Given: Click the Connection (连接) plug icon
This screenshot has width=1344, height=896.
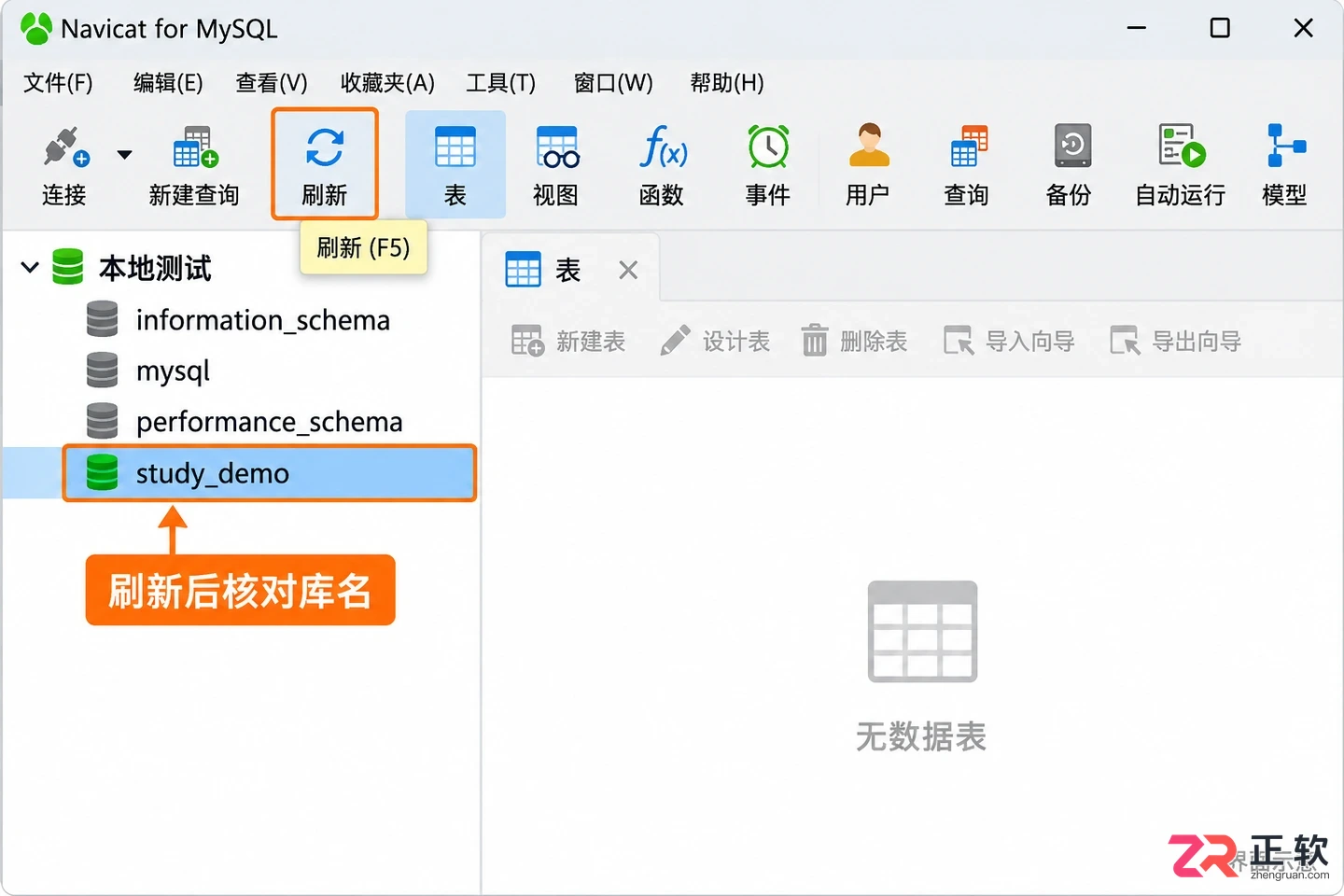Looking at the screenshot, I should click(65, 147).
